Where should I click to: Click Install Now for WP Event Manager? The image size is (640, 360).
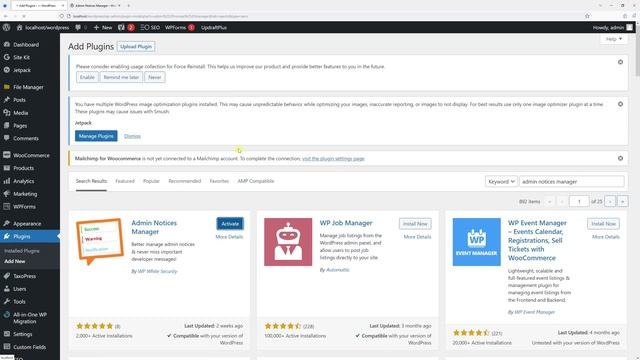tap(603, 224)
